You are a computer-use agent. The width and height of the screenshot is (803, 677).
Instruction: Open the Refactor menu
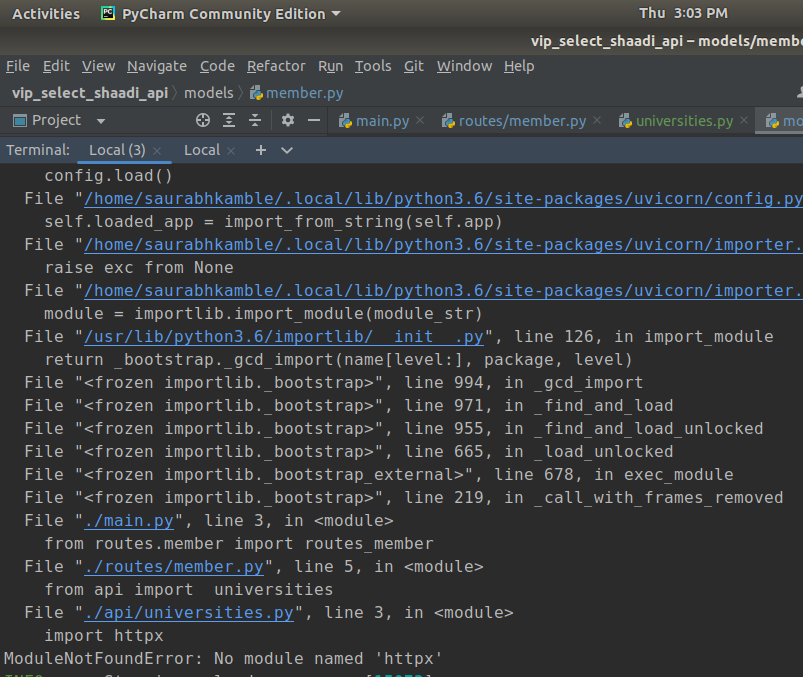click(x=276, y=66)
